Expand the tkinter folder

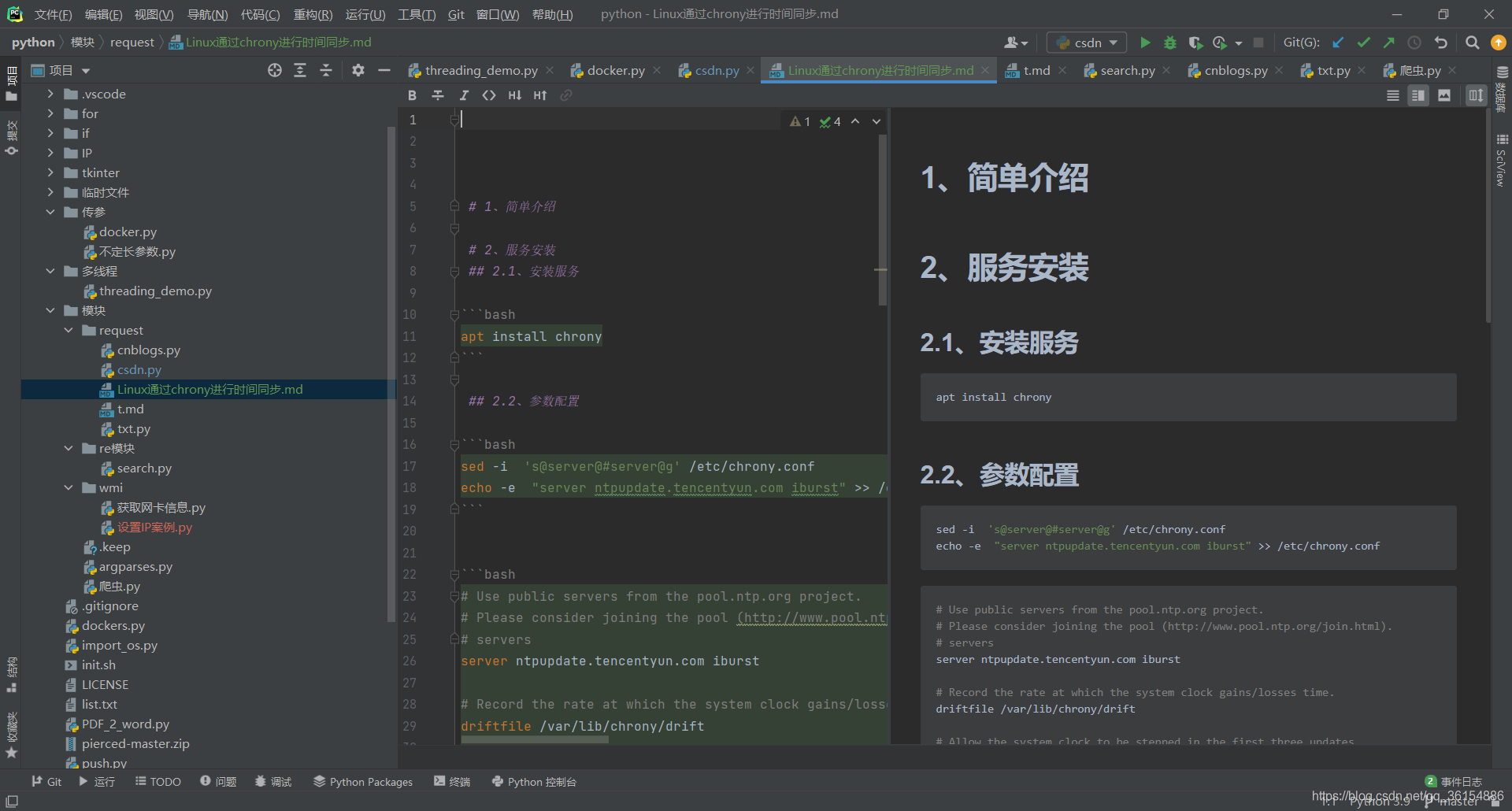point(50,172)
